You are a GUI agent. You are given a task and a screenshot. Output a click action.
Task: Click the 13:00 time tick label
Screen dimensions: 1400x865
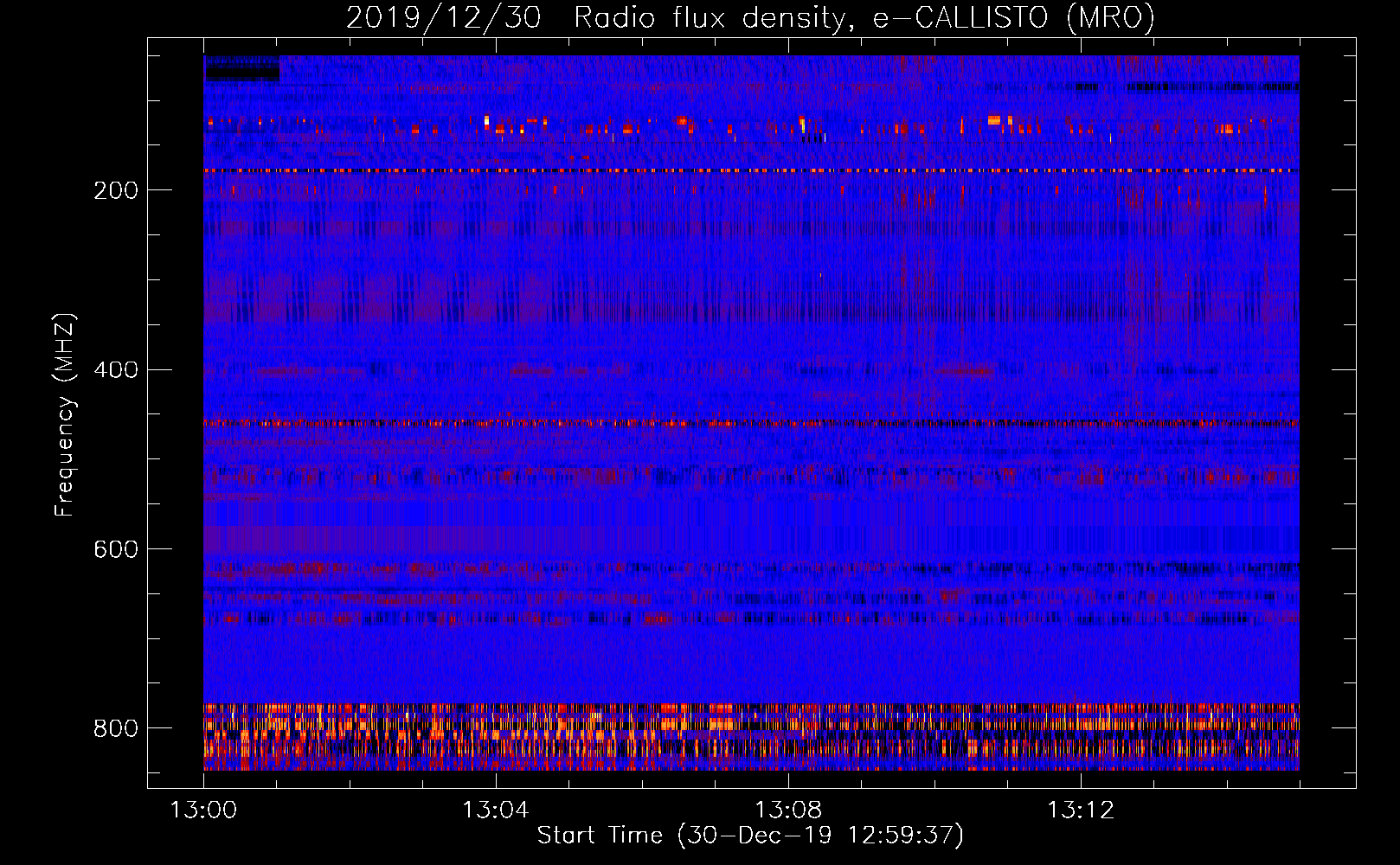(203, 811)
